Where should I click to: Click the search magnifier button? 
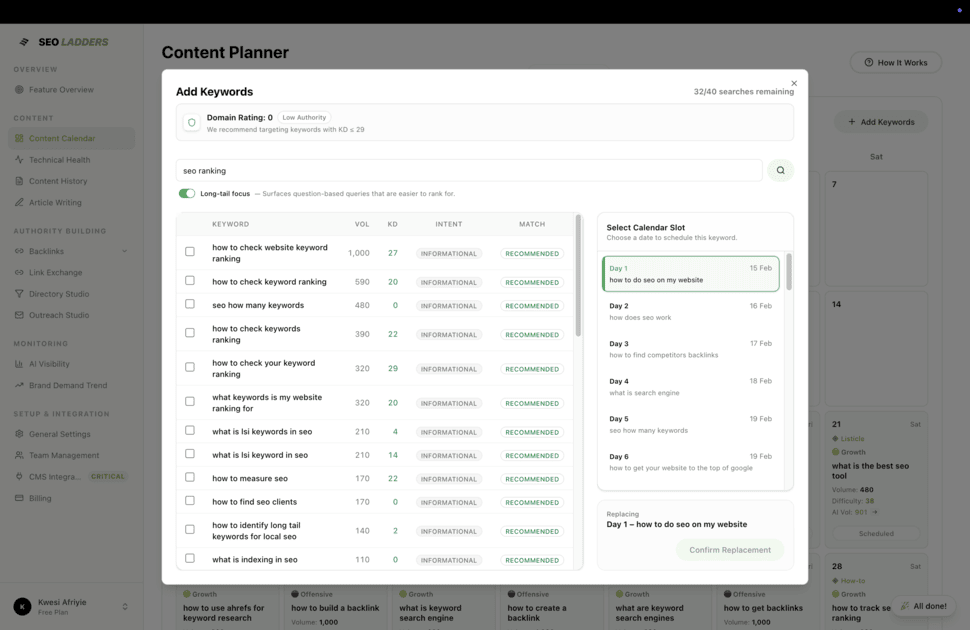[x=780, y=171]
